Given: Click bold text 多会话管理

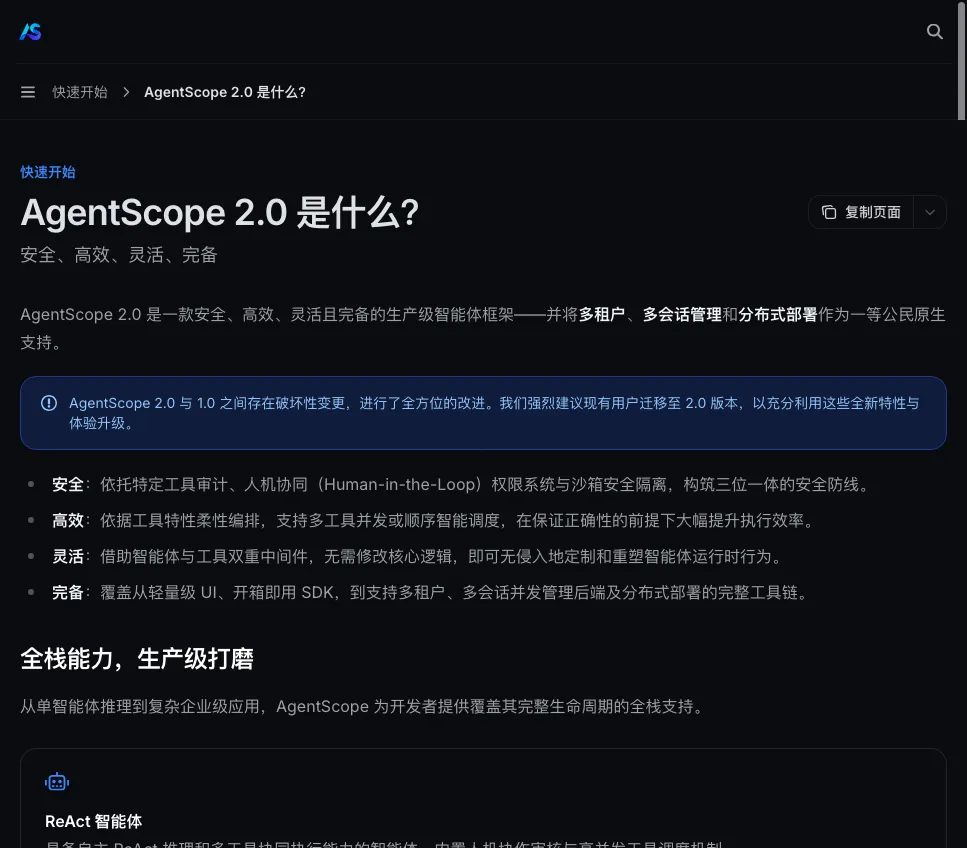Looking at the screenshot, I should click(682, 315).
